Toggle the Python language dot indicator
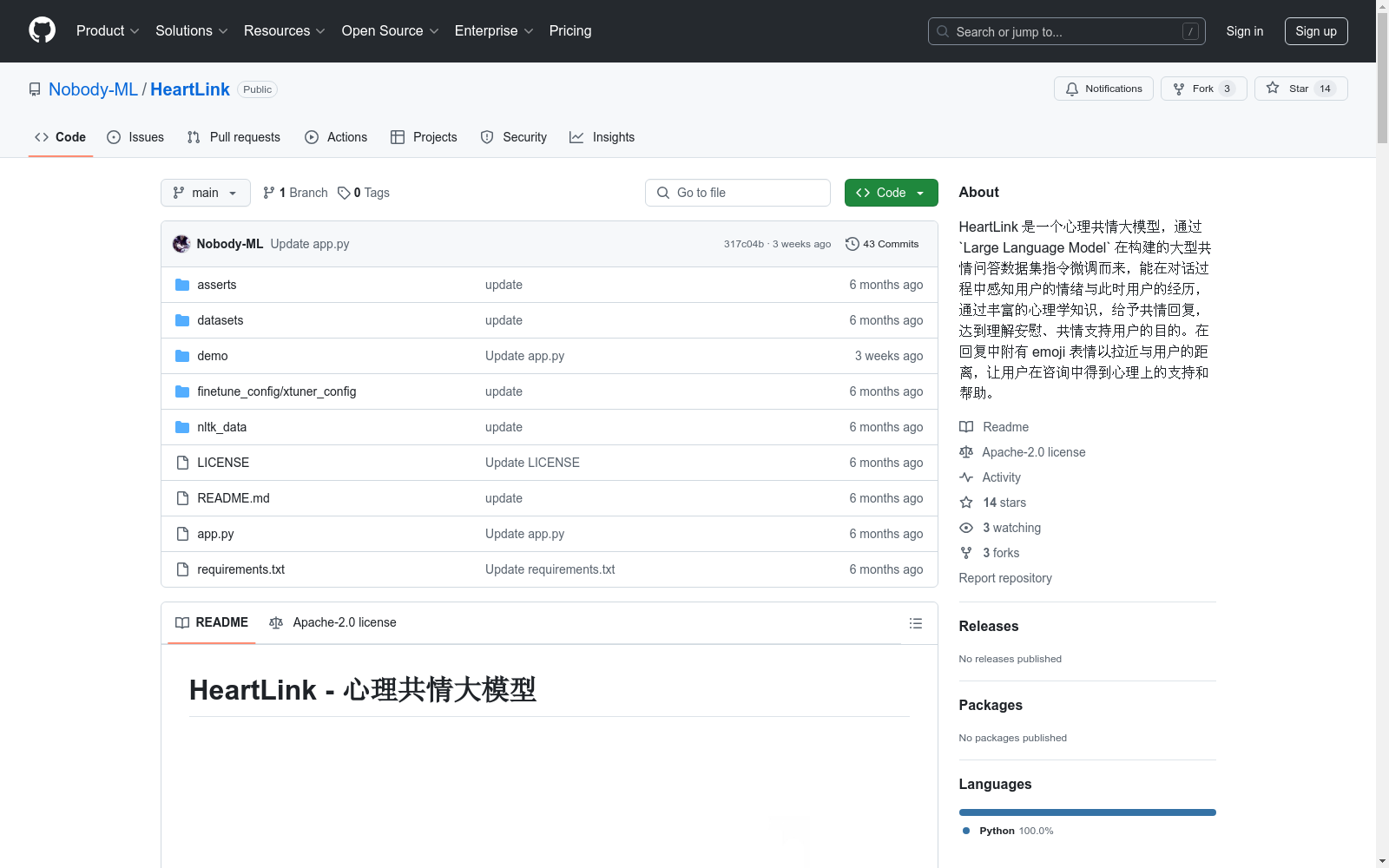1389x868 pixels. click(966, 830)
